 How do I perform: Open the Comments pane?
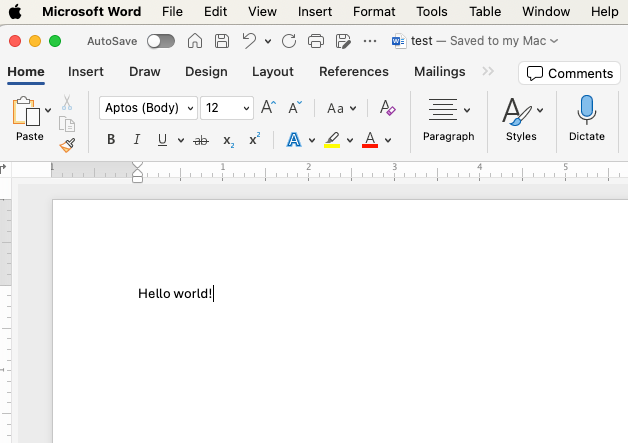tap(570, 73)
